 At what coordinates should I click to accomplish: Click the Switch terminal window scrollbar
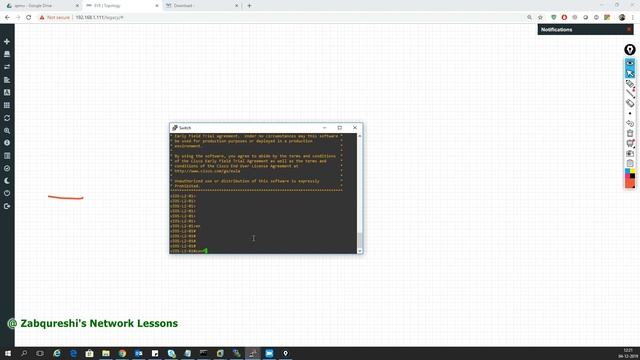tap(360, 193)
